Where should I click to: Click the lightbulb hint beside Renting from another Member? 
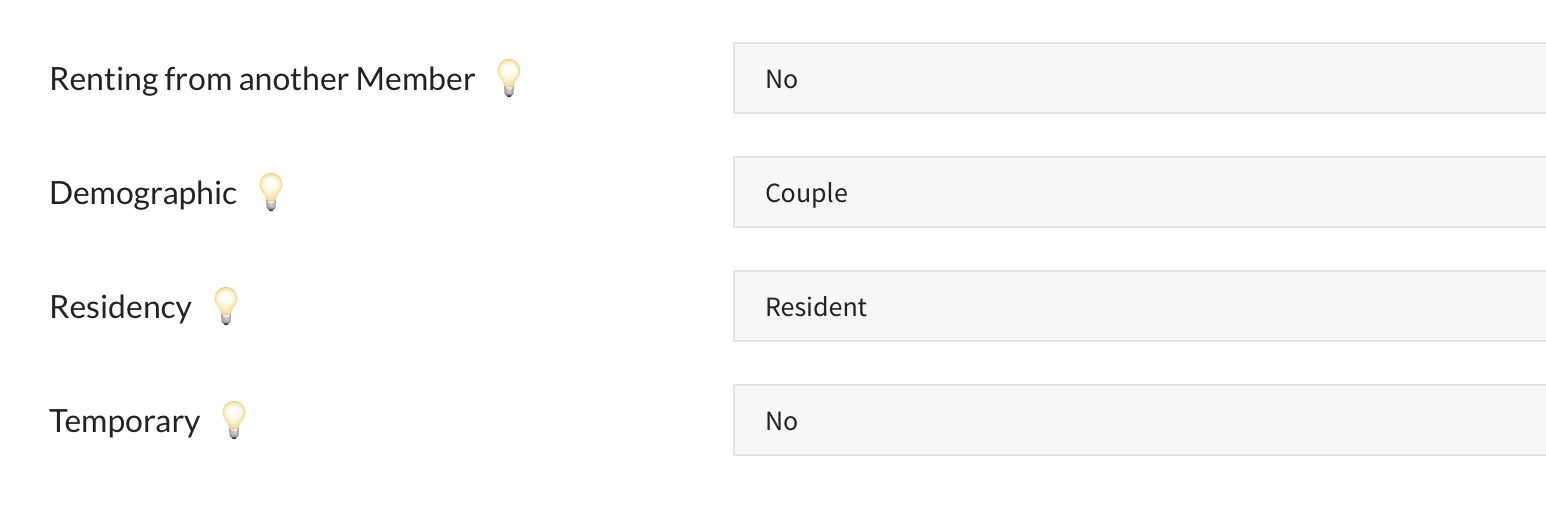509,77
